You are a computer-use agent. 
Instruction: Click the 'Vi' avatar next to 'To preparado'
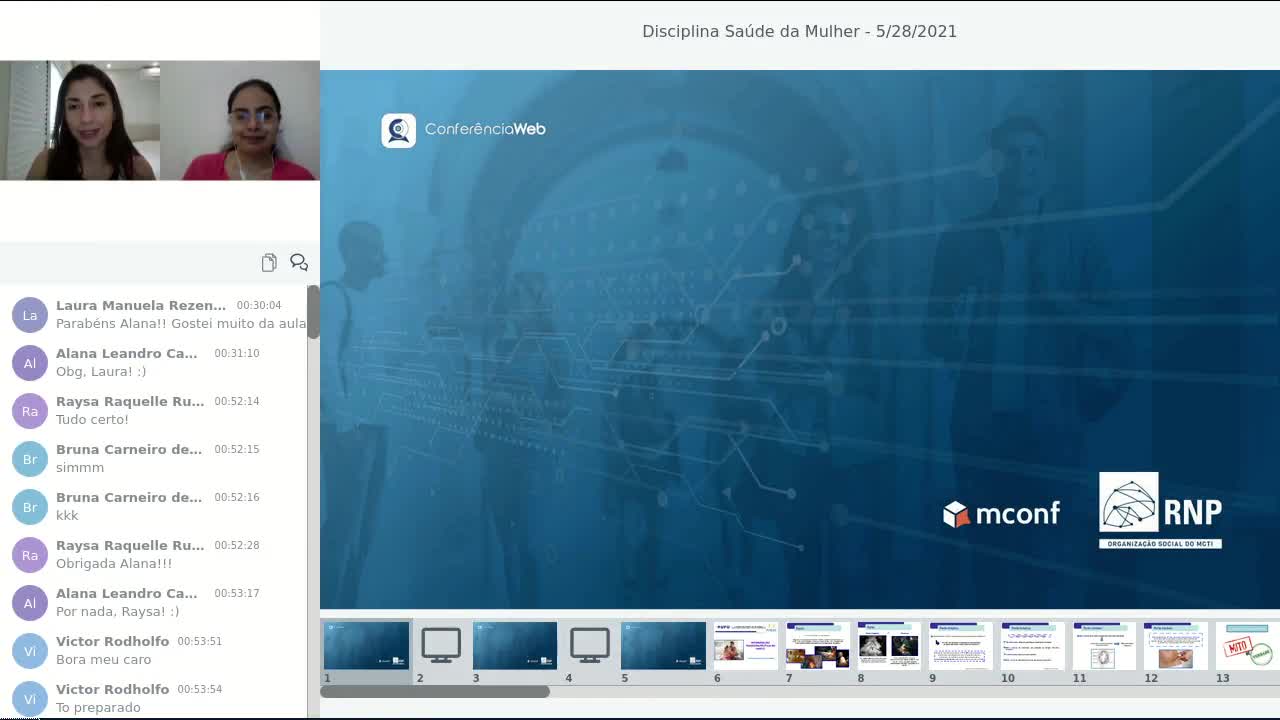pyautogui.click(x=30, y=699)
